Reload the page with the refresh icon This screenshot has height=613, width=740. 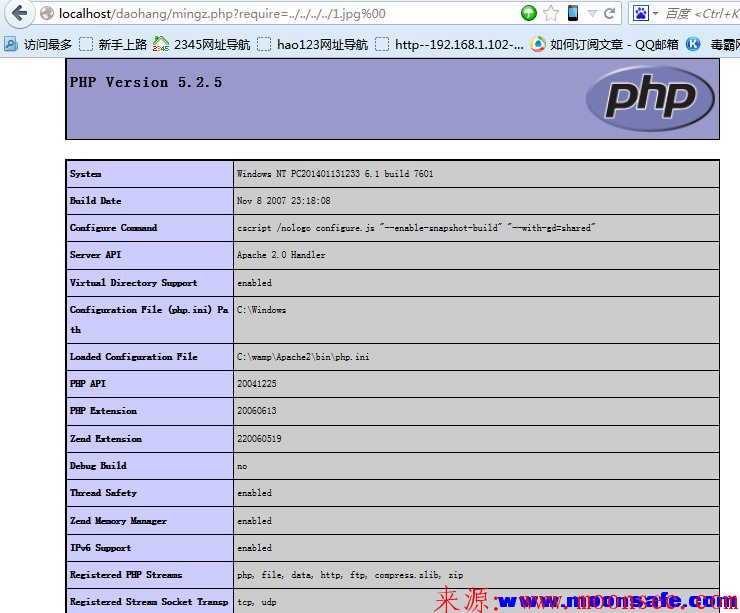pos(609,13)
